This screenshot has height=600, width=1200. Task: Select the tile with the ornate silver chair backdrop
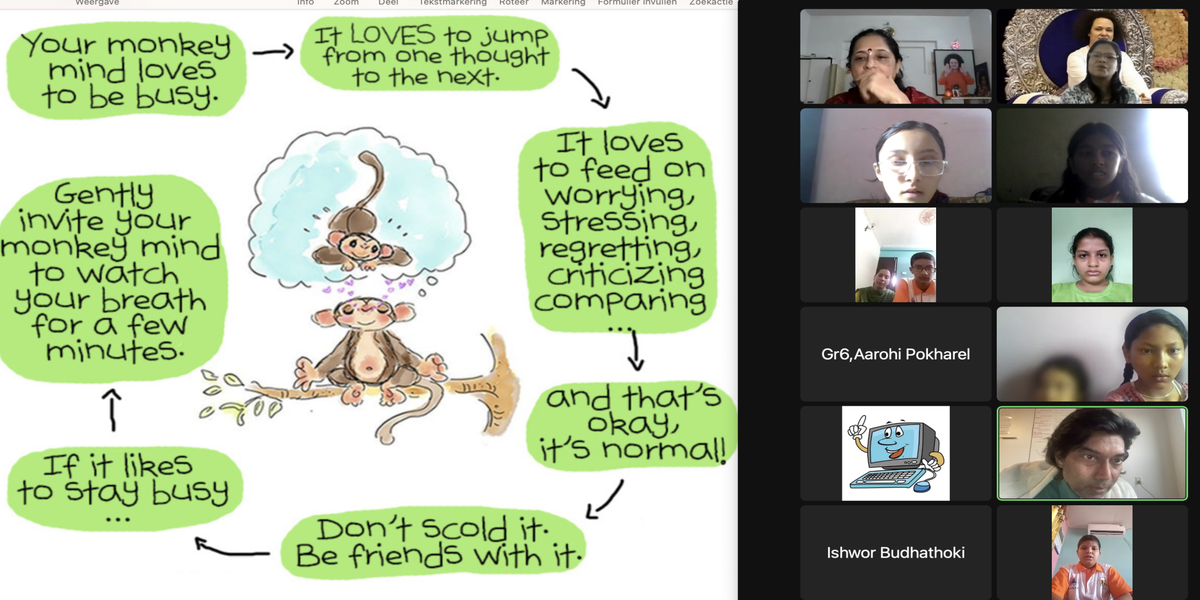pyautogui.click(x=1092, y=57)
